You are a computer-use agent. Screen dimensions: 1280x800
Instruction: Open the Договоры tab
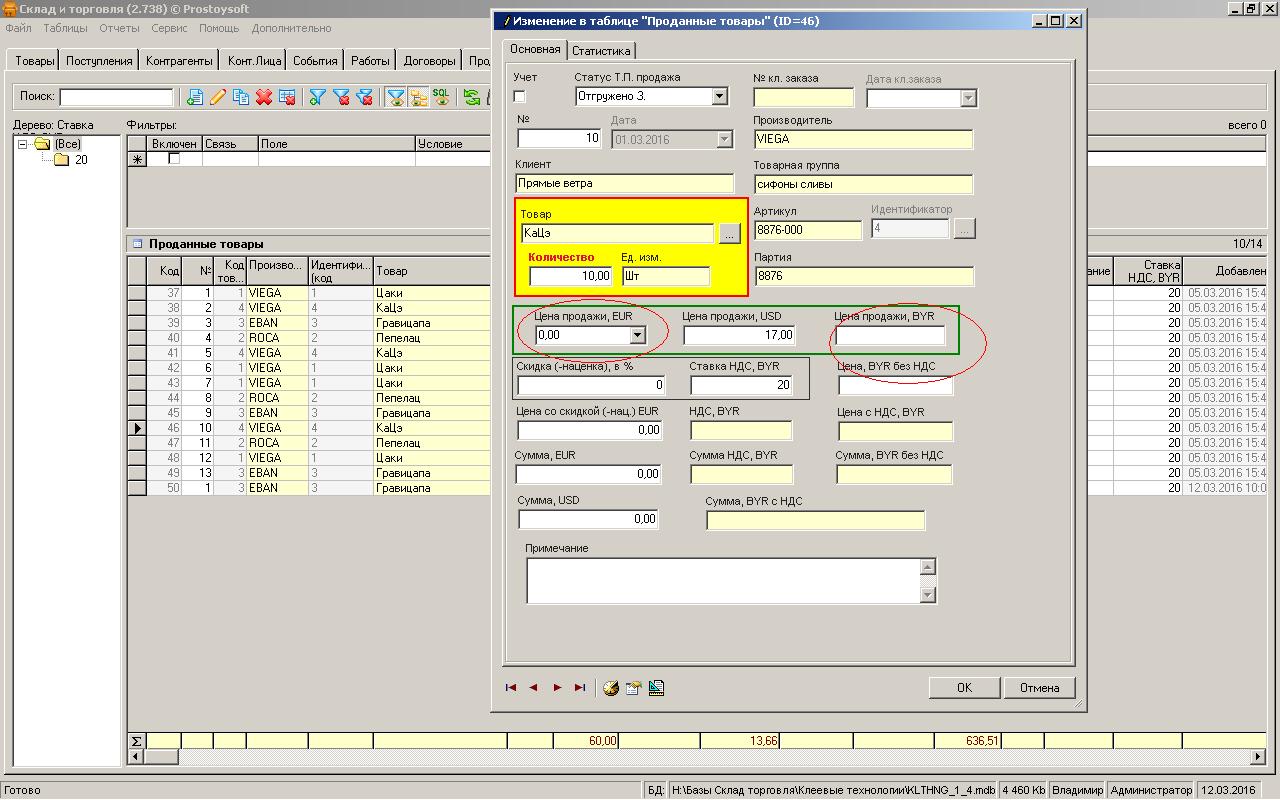point(430,61)
